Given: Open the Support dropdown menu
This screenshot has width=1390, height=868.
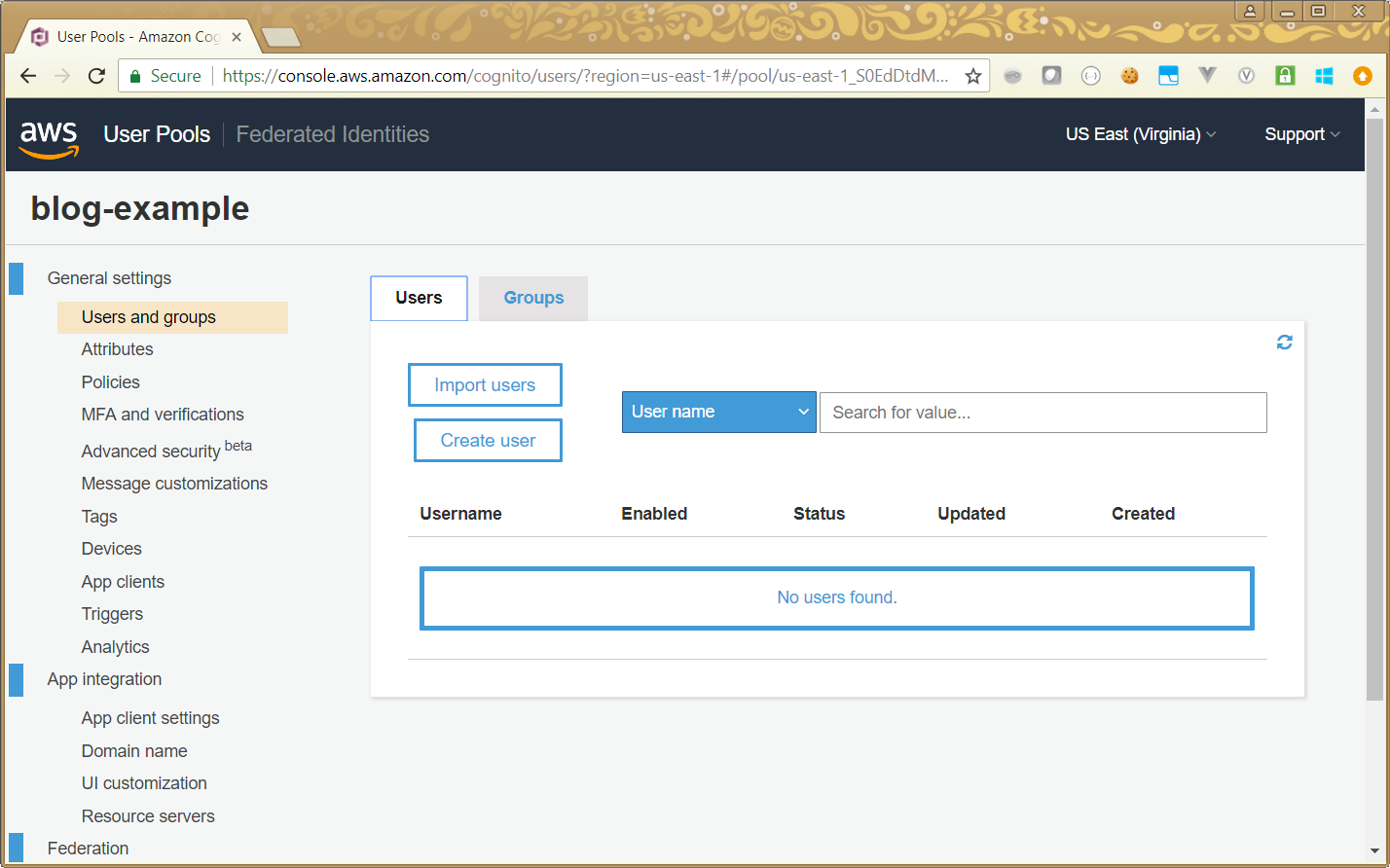Looking at the screenshot, I should [1301, 134].
